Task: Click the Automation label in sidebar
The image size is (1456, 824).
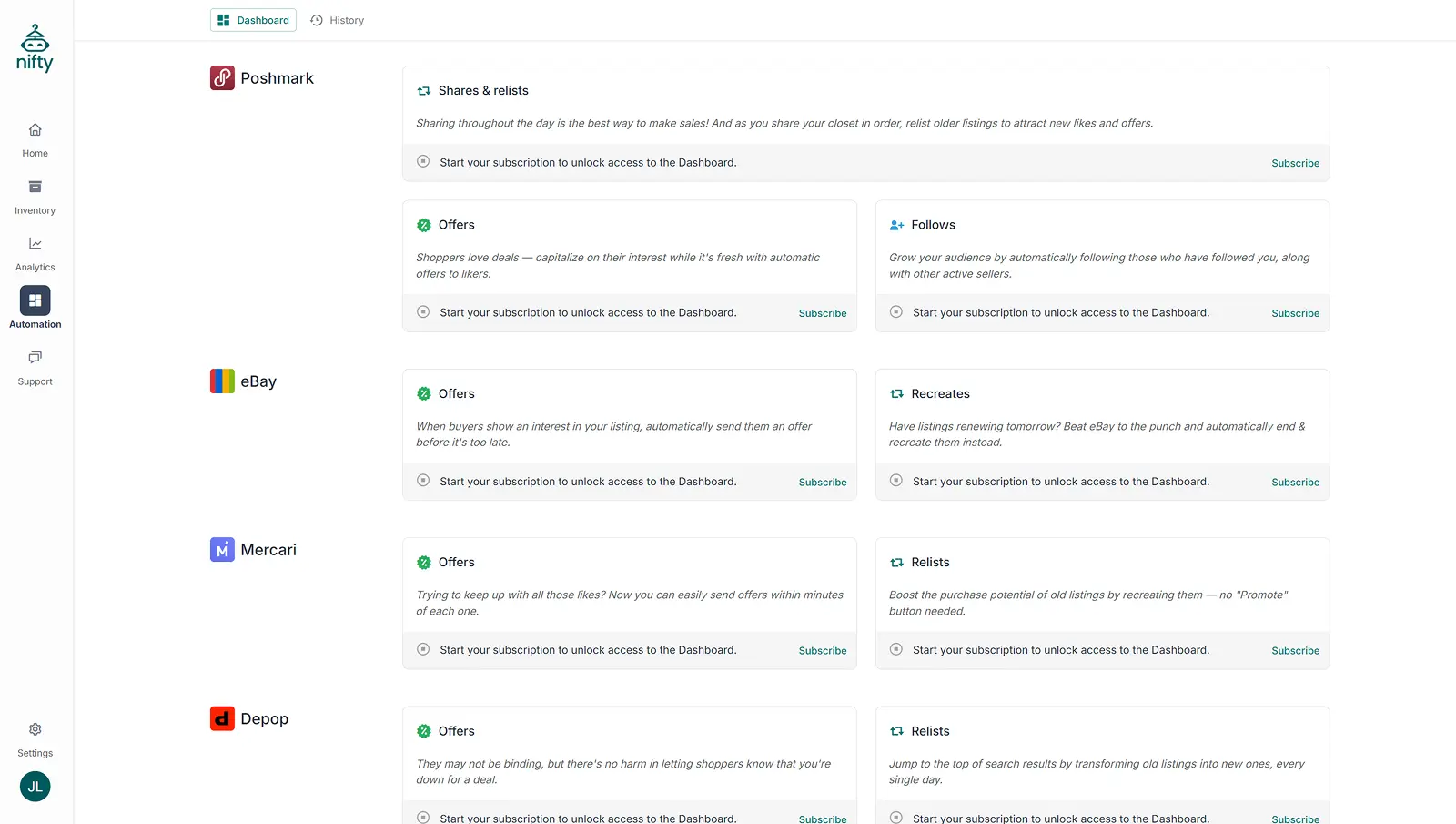Action: [35, 324]
